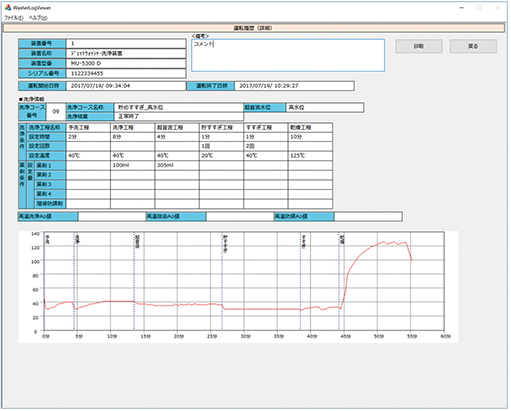Click the temperature curve peak near 50 minutes
The height and width of the screenshot is (411, 511).
(384, 242)
